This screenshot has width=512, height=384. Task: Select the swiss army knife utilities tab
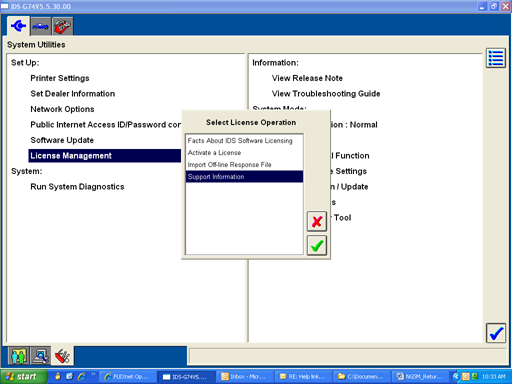(63, 356)
